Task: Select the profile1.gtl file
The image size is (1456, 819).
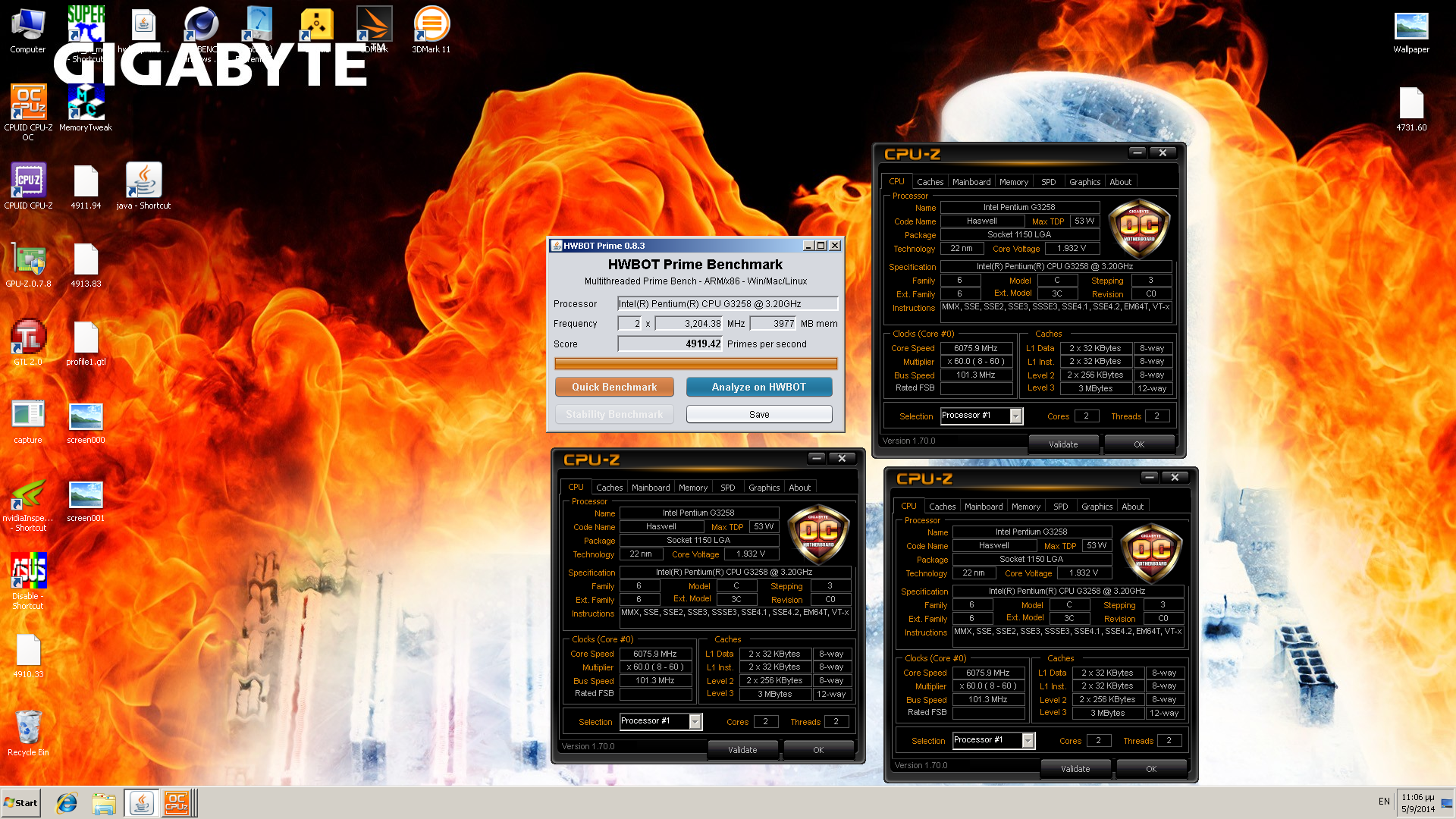Action: point(86,343)
